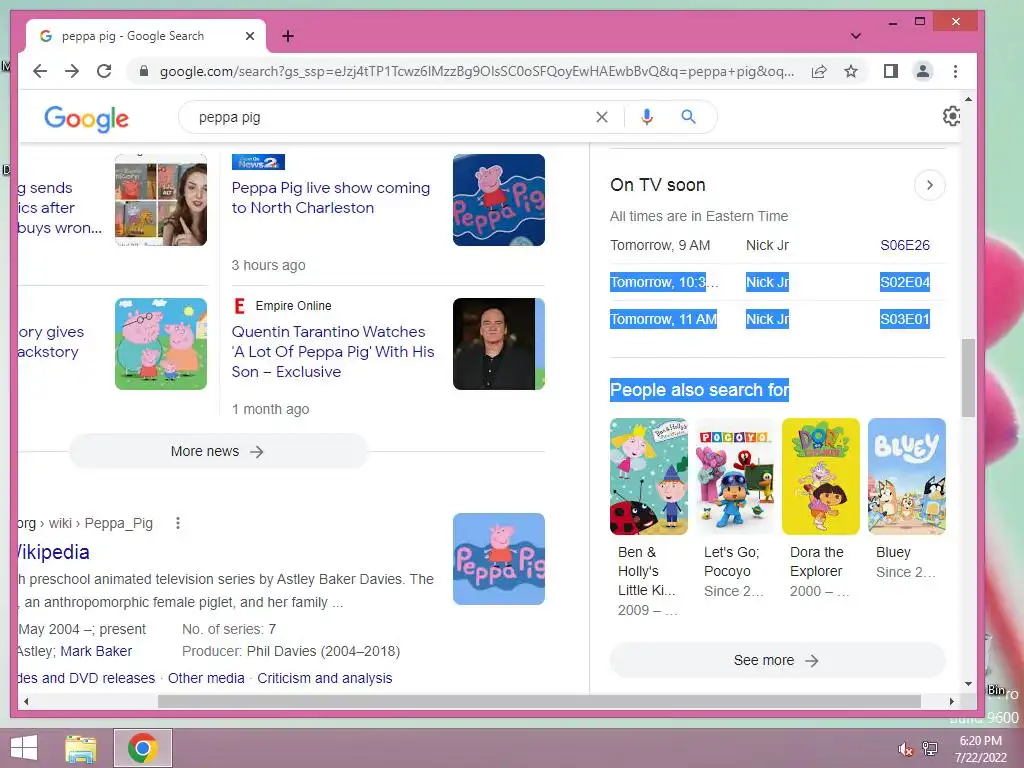The height and width of the screenshot is (768, 1024).
Task: Share this page via address bar icon
Action: pos(819,71)
